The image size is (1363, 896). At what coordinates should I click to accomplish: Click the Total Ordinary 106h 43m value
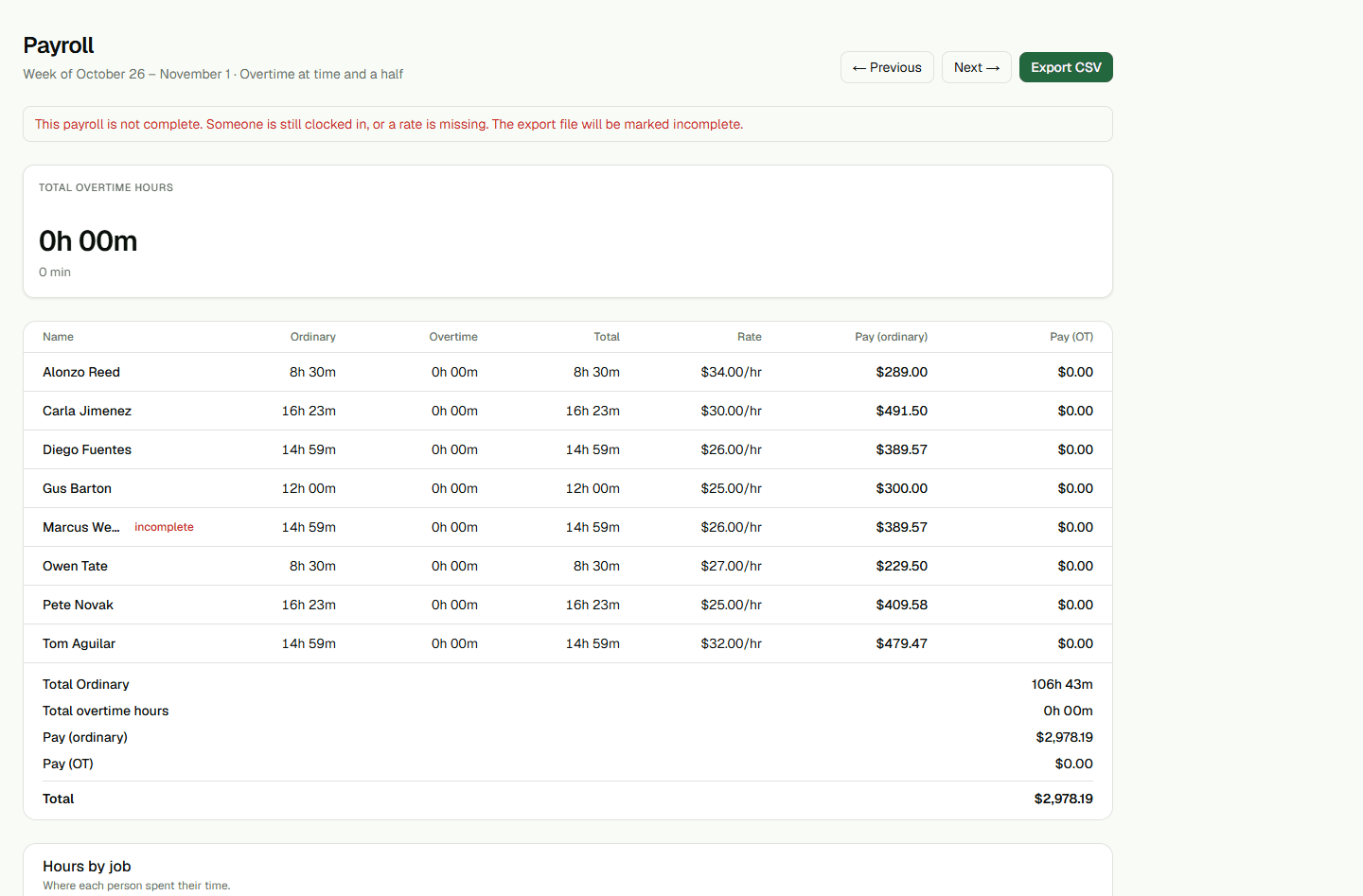(x=1062, y=684)
